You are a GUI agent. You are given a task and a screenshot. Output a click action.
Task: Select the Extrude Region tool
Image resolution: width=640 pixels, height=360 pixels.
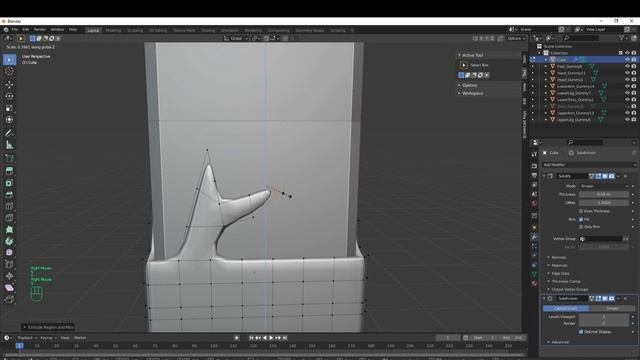pos(9,171)
